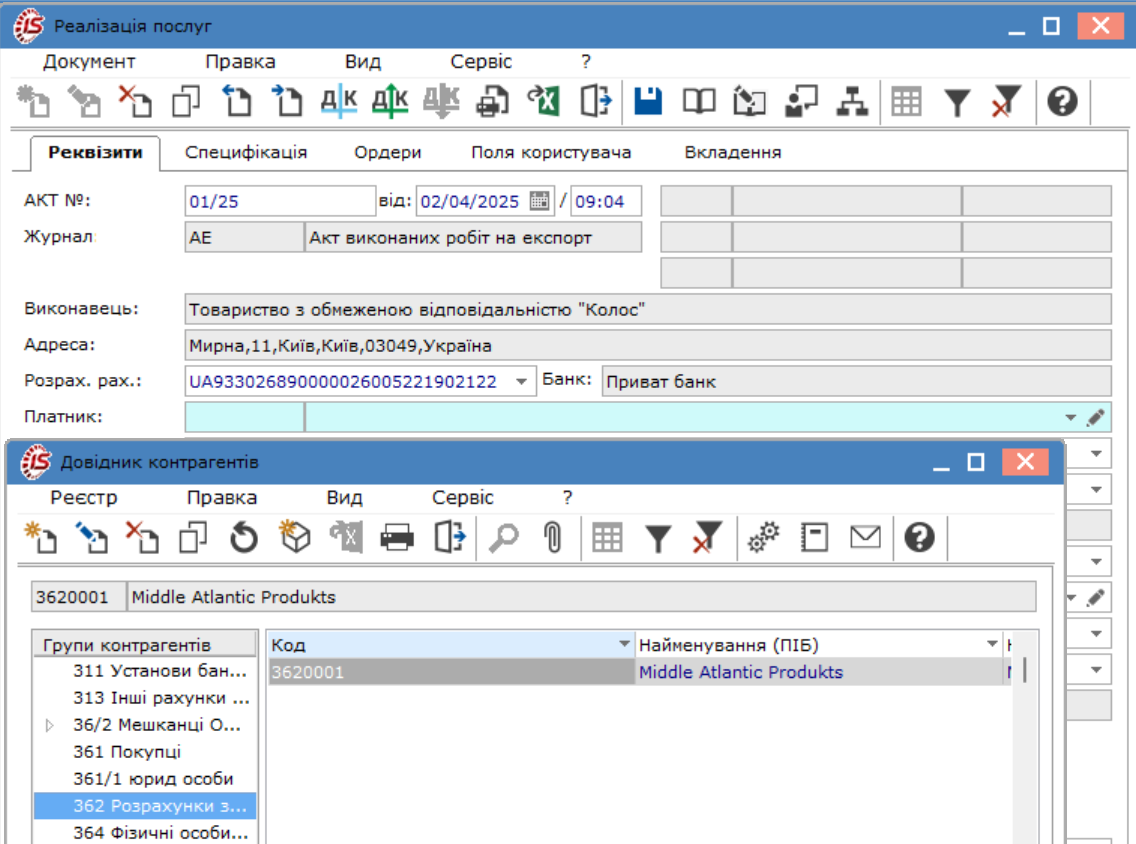This screenshot has width=1136, height=844.
Task: Switch to the Поля користувача tab
Action: tap(551, 153)
